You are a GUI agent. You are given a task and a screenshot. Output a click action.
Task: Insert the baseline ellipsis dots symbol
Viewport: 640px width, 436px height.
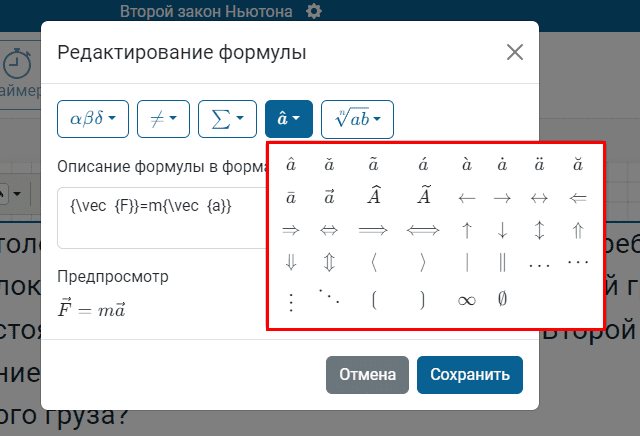(x=539, y=266)
